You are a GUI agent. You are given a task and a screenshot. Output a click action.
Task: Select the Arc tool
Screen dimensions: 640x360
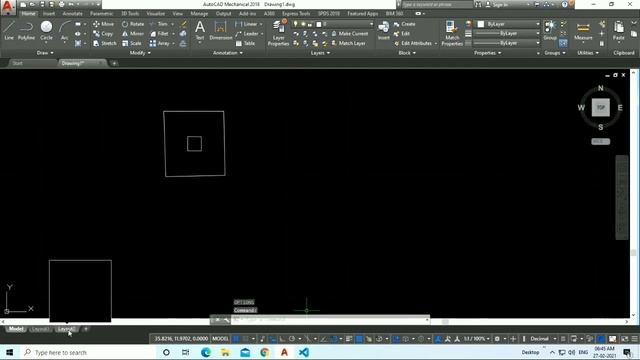point(64,31)
